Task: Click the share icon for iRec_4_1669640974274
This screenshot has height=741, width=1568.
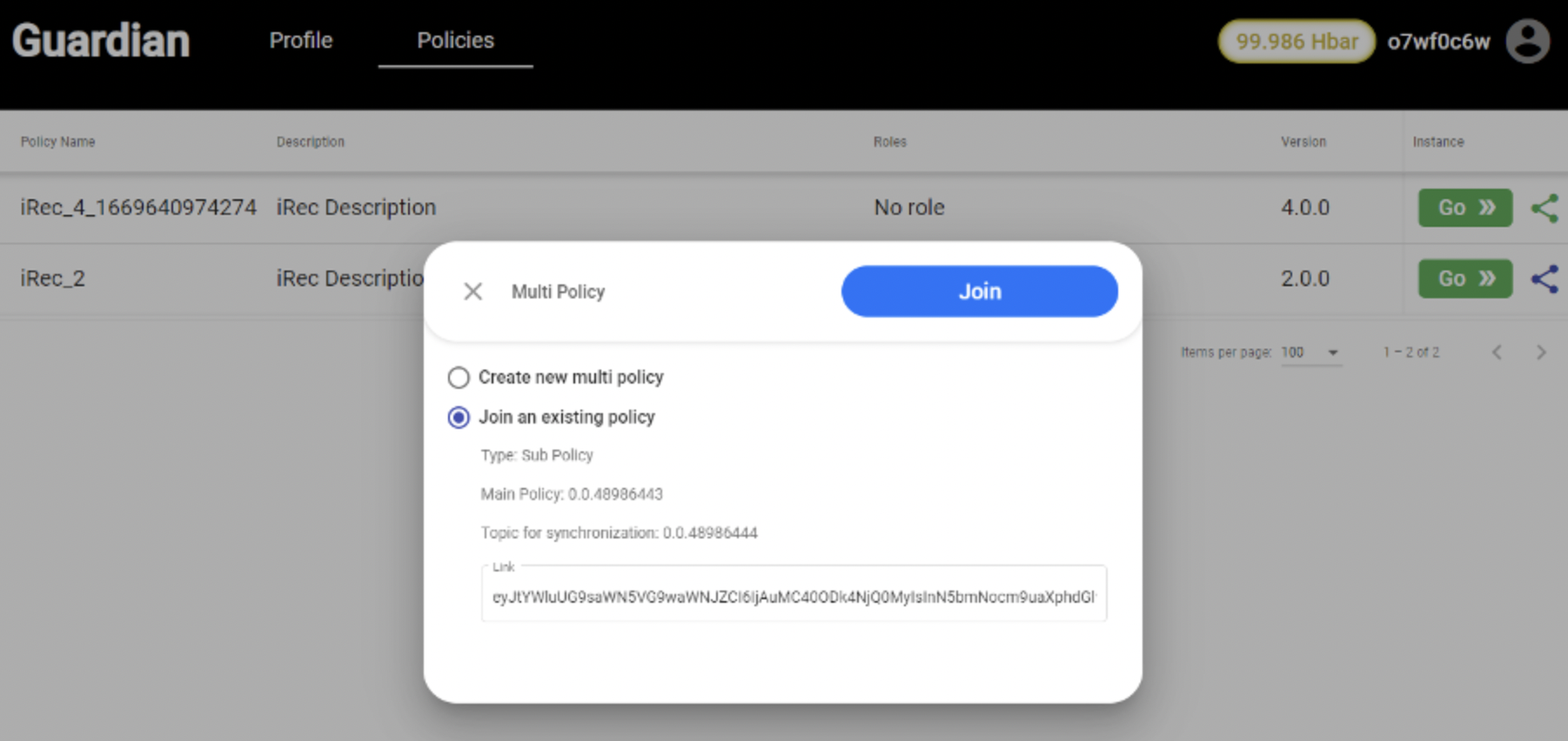Action: pyautogui.click(x=1545, y=208)
